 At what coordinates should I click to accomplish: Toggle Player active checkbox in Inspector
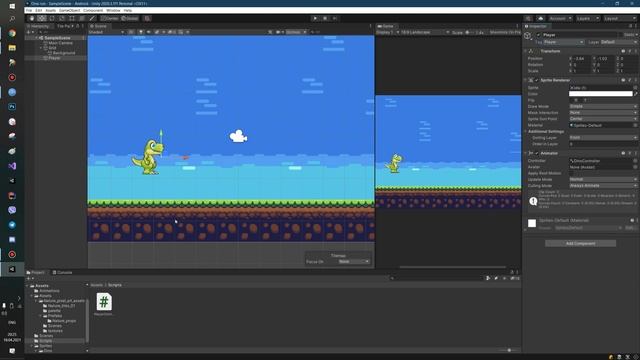(x=538, y=35)
